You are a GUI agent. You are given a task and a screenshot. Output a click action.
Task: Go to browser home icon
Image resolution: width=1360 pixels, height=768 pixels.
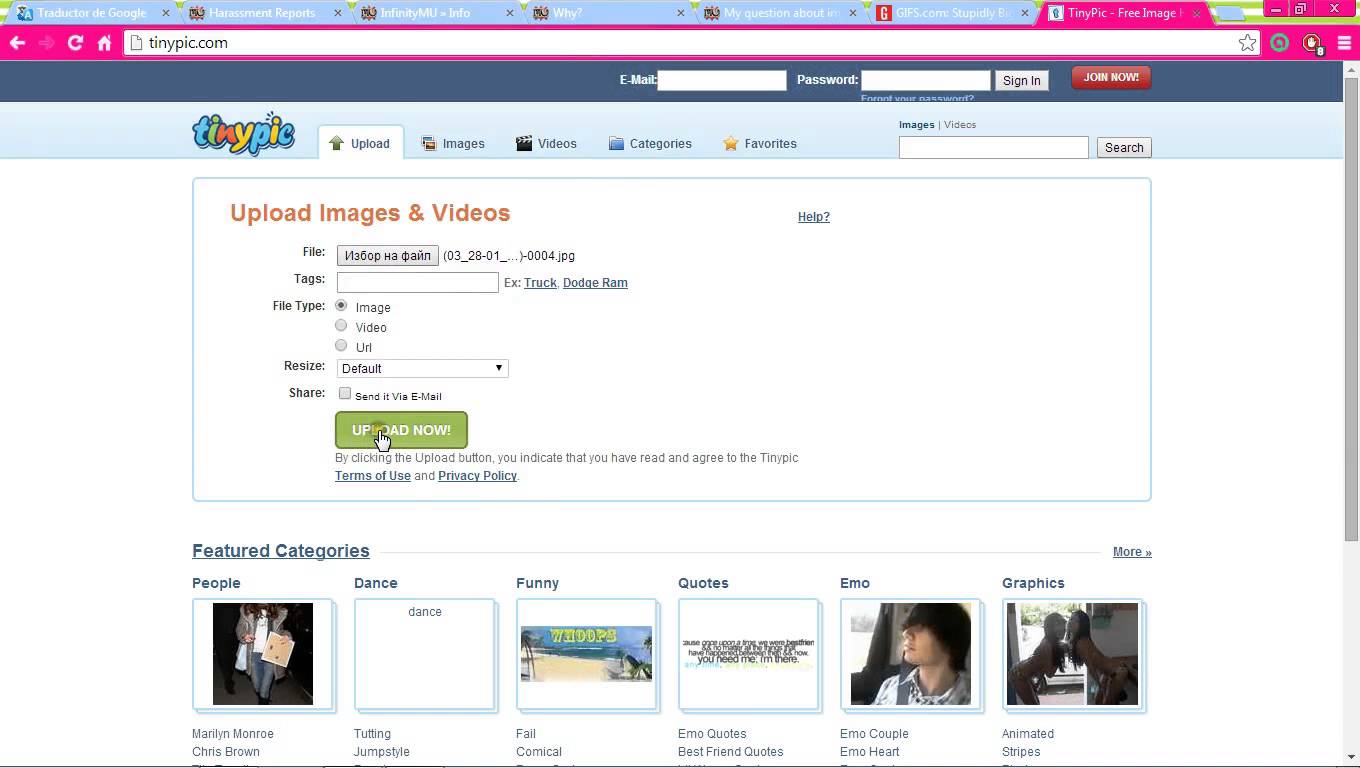tap(104, 43)
